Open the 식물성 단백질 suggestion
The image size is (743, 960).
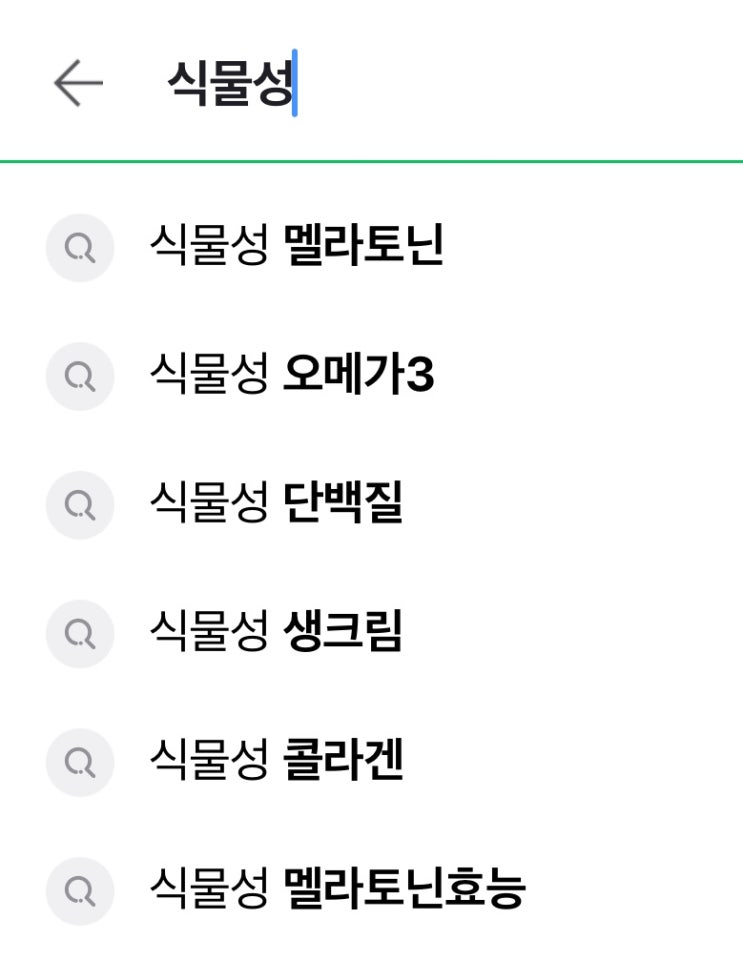click(x=276, y=505)
